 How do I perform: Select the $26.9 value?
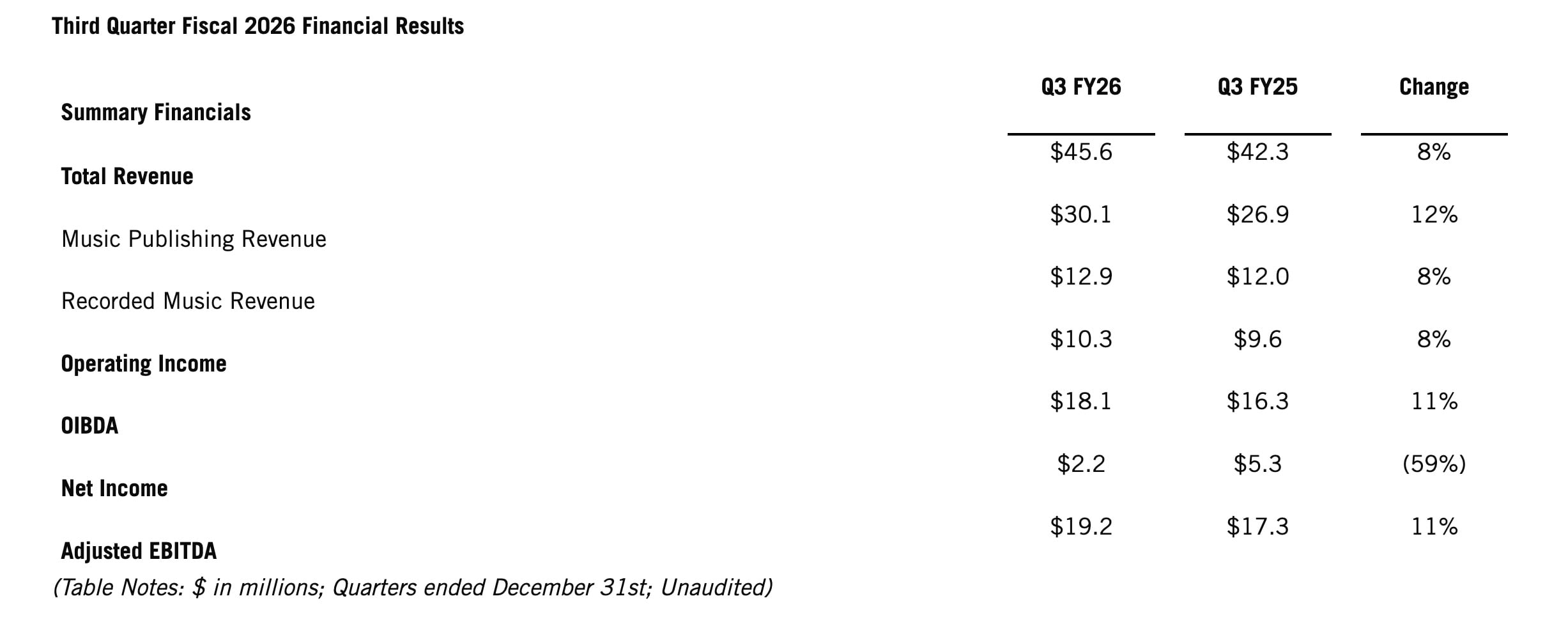click(1257, 214)
